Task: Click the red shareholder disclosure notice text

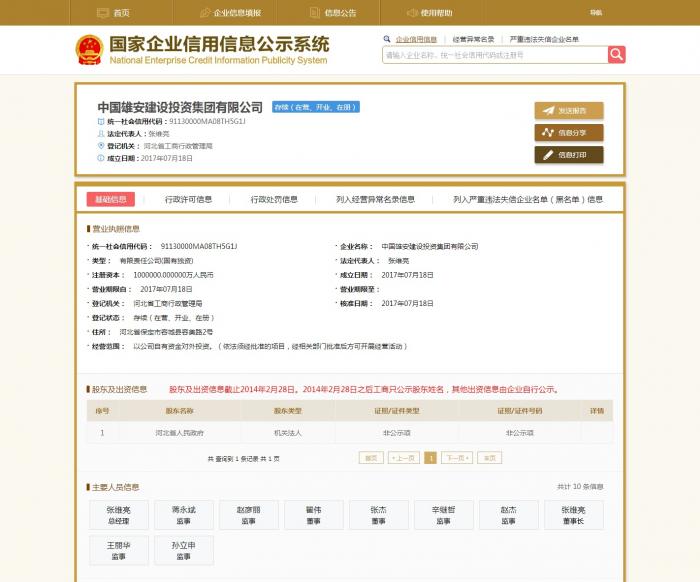Action: click(x=364, y=389)
